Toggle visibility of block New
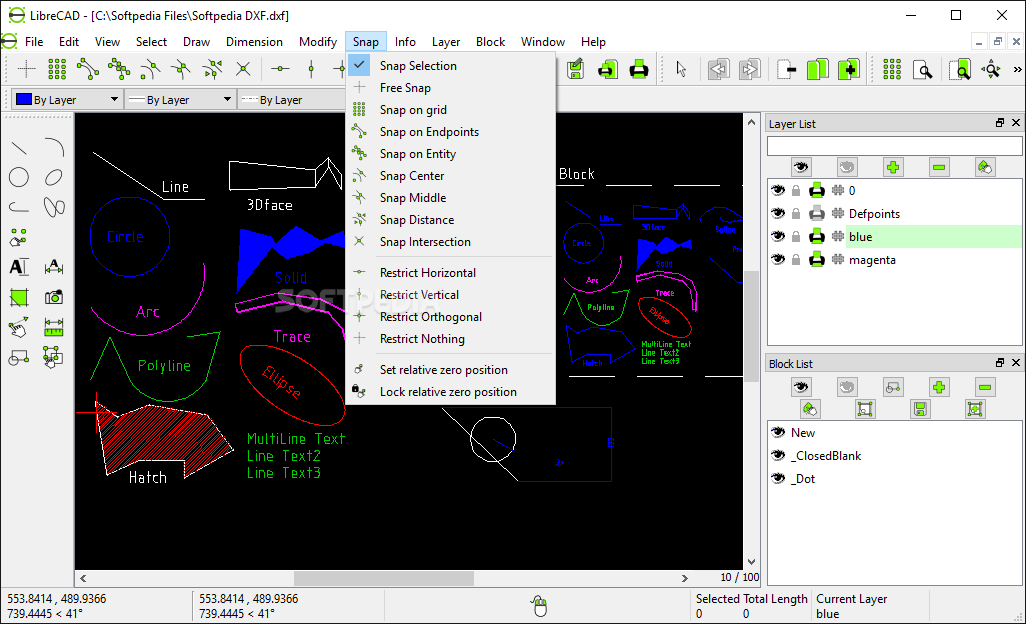The height and width of the screenshot is (624, 1026). tap(777, 432)
